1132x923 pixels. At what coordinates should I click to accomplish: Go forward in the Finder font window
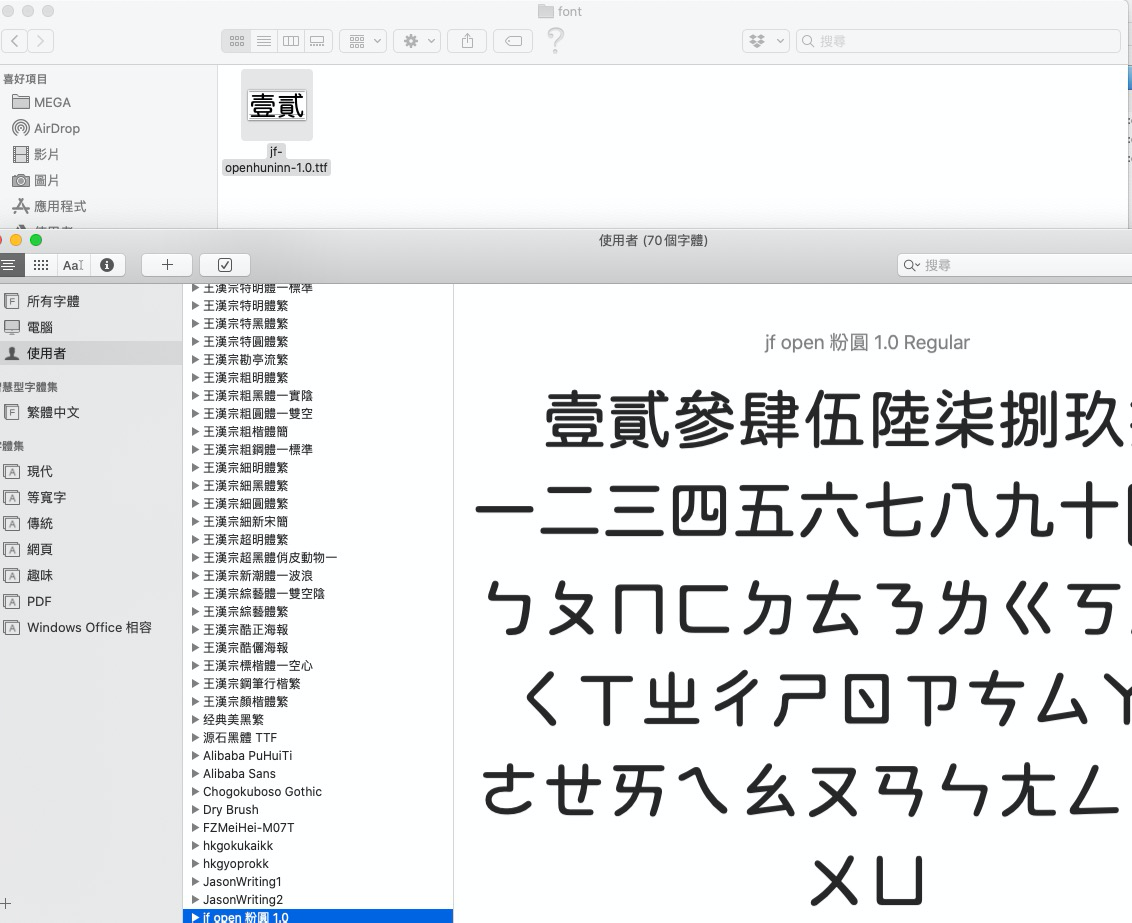40,41
